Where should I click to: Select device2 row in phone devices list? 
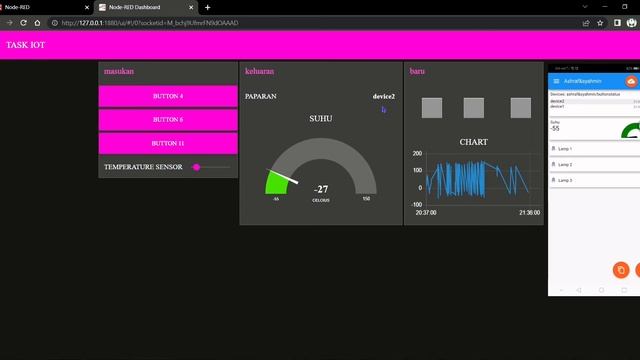594,101
